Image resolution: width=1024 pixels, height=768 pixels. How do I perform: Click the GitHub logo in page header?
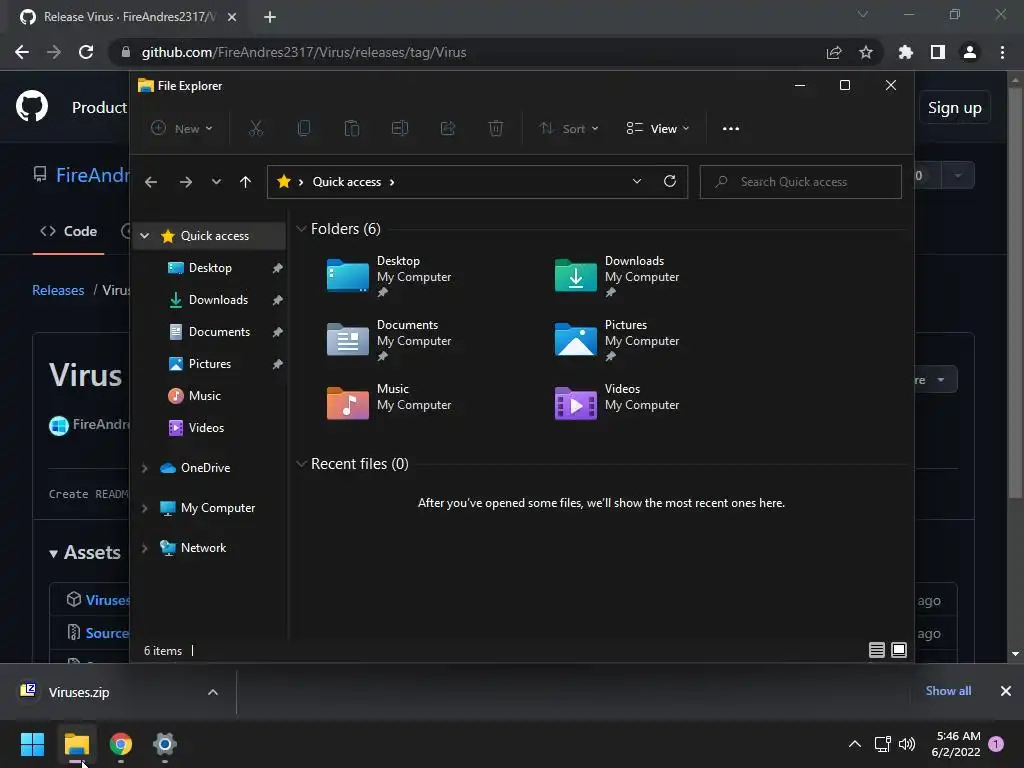[31, 106]
